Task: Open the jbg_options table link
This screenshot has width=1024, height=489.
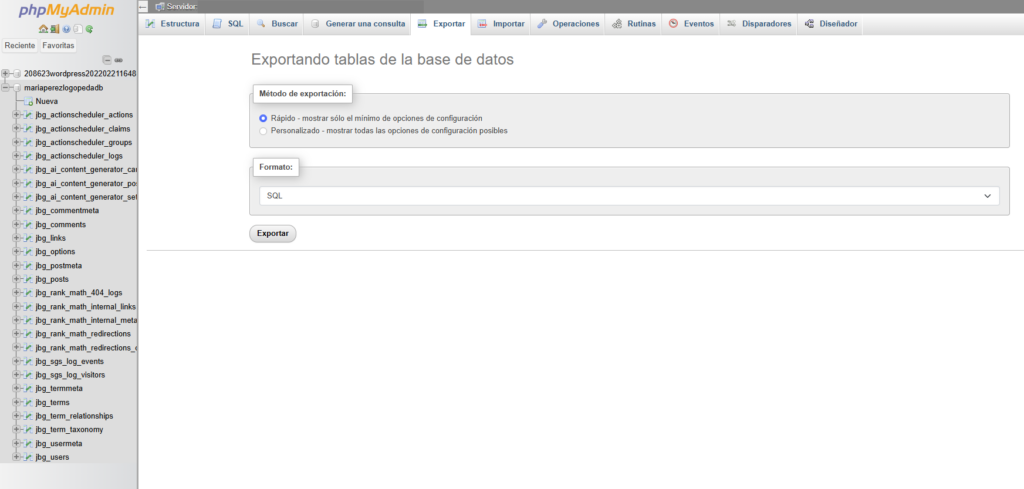Action: tap(55, 251)
